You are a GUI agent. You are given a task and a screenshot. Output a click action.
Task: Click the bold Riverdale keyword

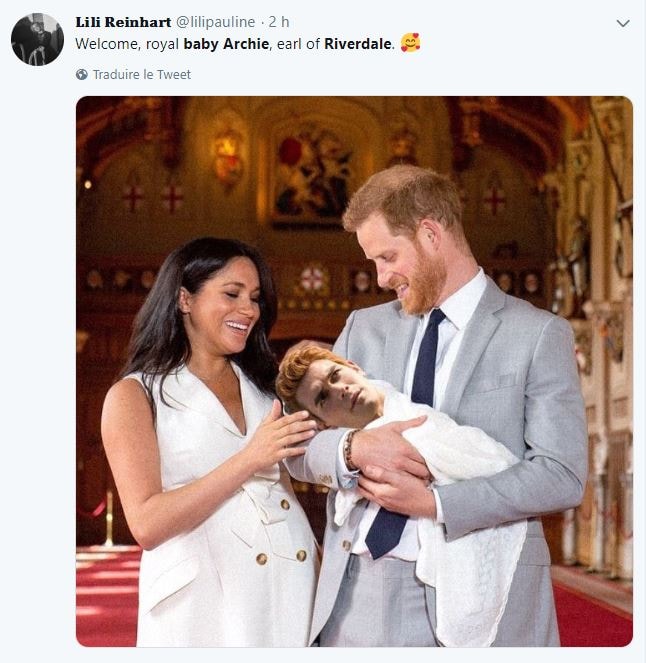tap(358, 44)
